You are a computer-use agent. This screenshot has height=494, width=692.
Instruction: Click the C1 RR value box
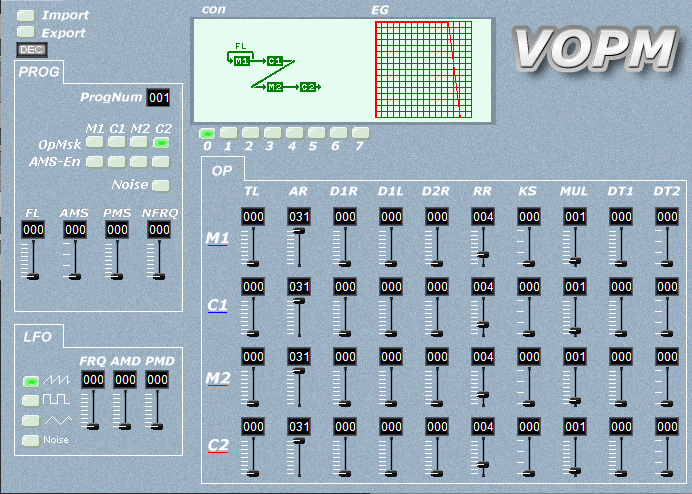click(483, 287)
